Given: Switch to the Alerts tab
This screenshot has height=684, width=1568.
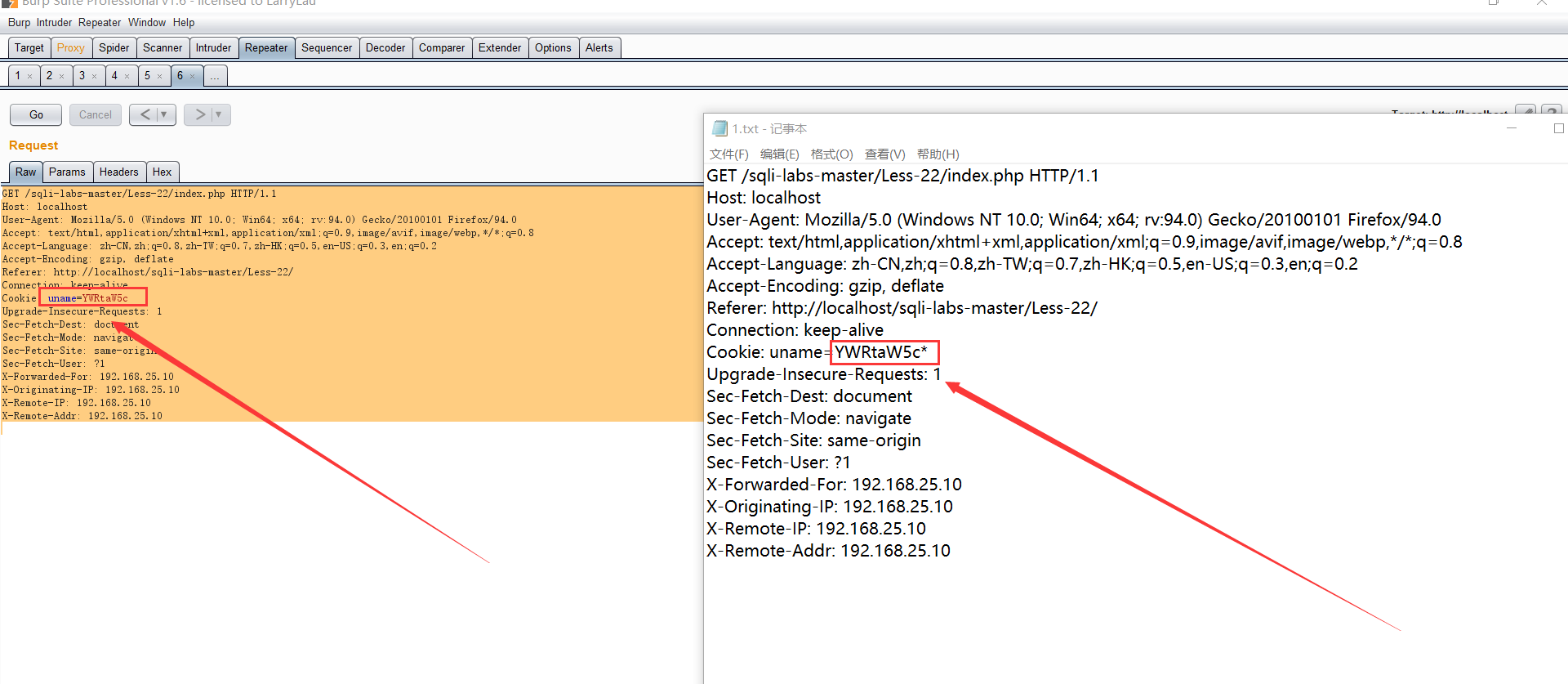Looking at the screenshot, I should [x=599, y=47].
